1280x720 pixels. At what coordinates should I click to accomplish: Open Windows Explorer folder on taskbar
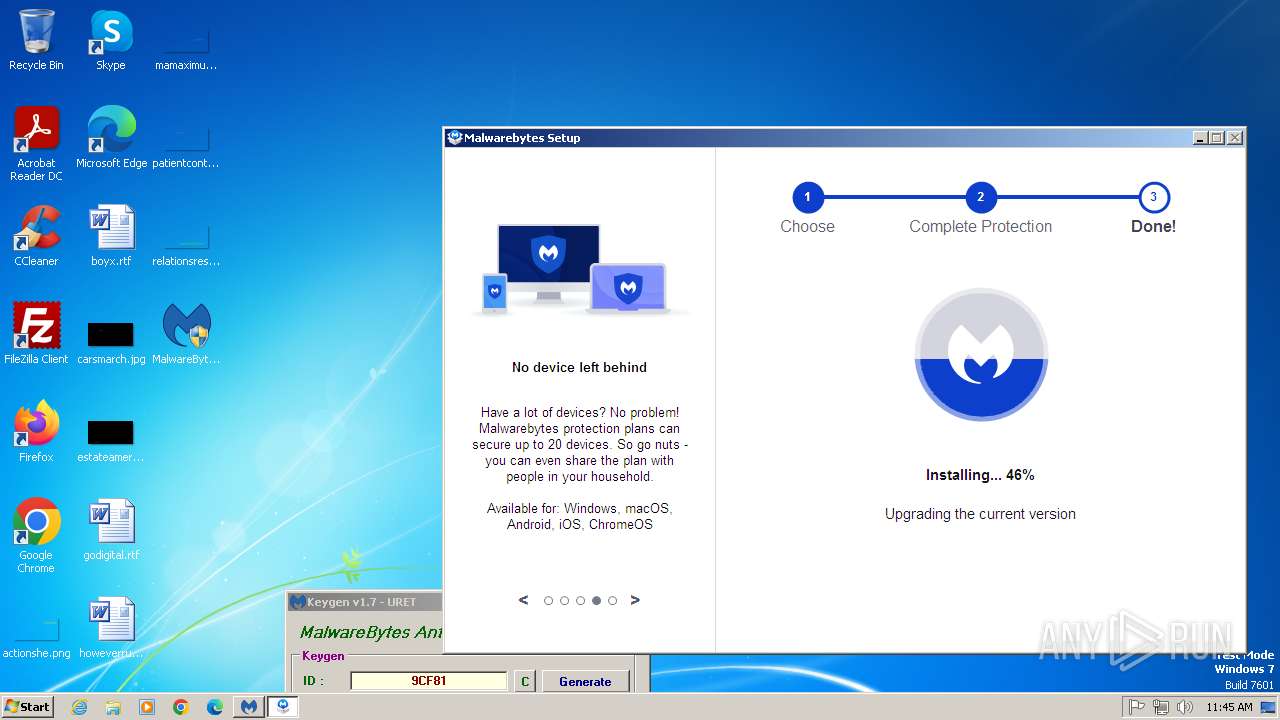113,707
